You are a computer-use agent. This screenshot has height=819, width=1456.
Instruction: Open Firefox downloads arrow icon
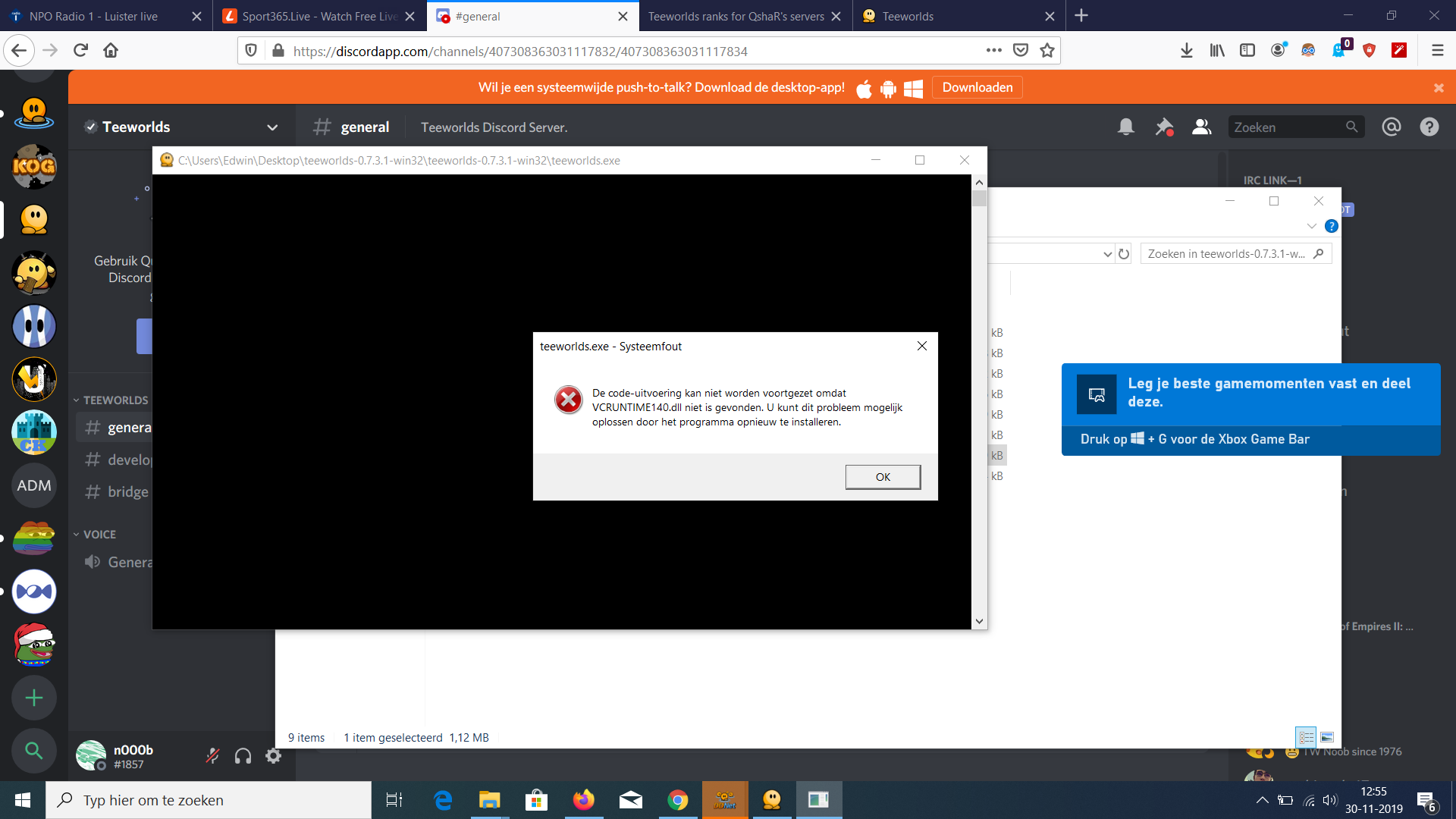click(1187, 51)
